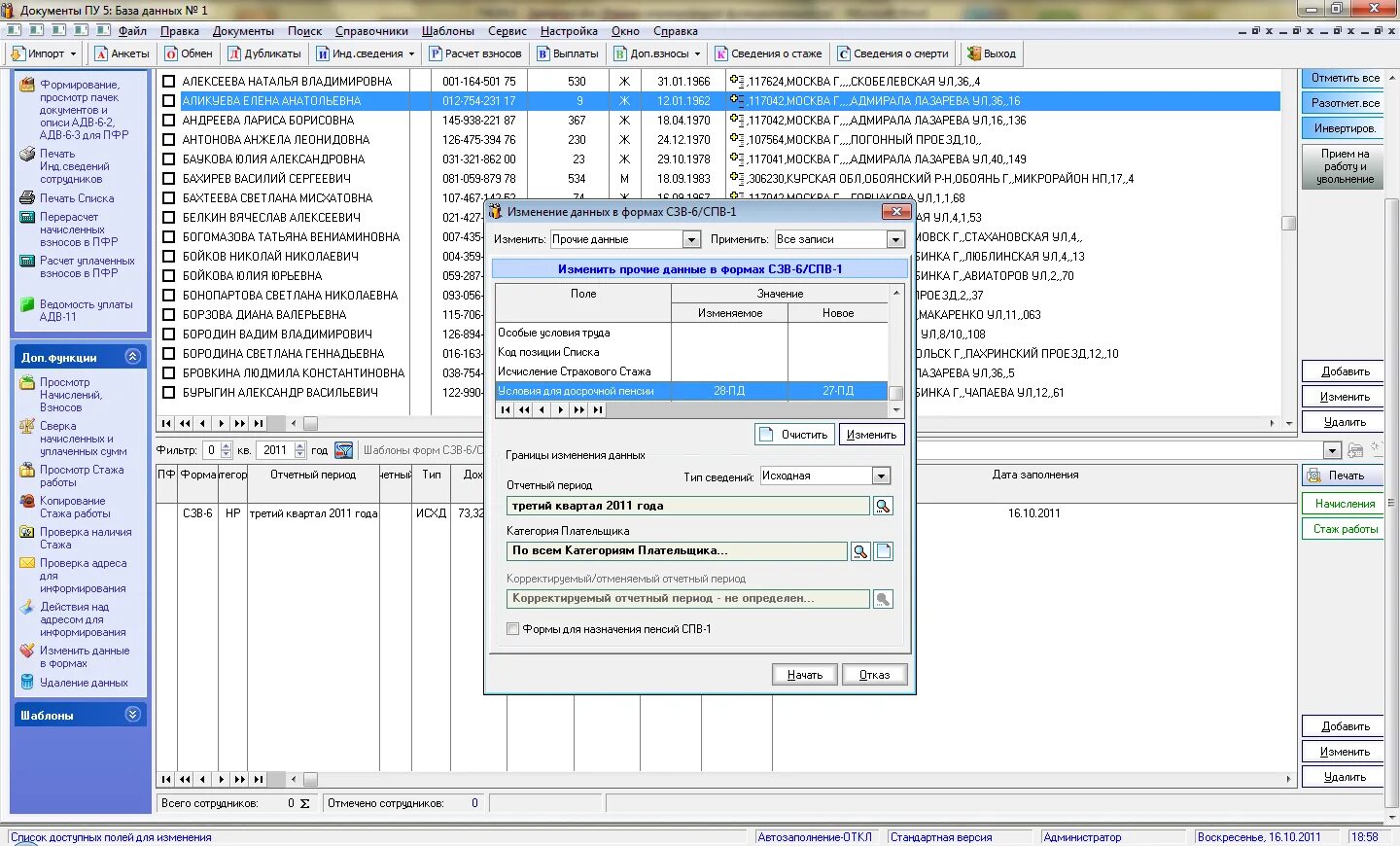Image resolution: width=1400 pixels, height=846 pixels.
Task: Click search icon next to reporting period
Action: click(x=883, y=506)
